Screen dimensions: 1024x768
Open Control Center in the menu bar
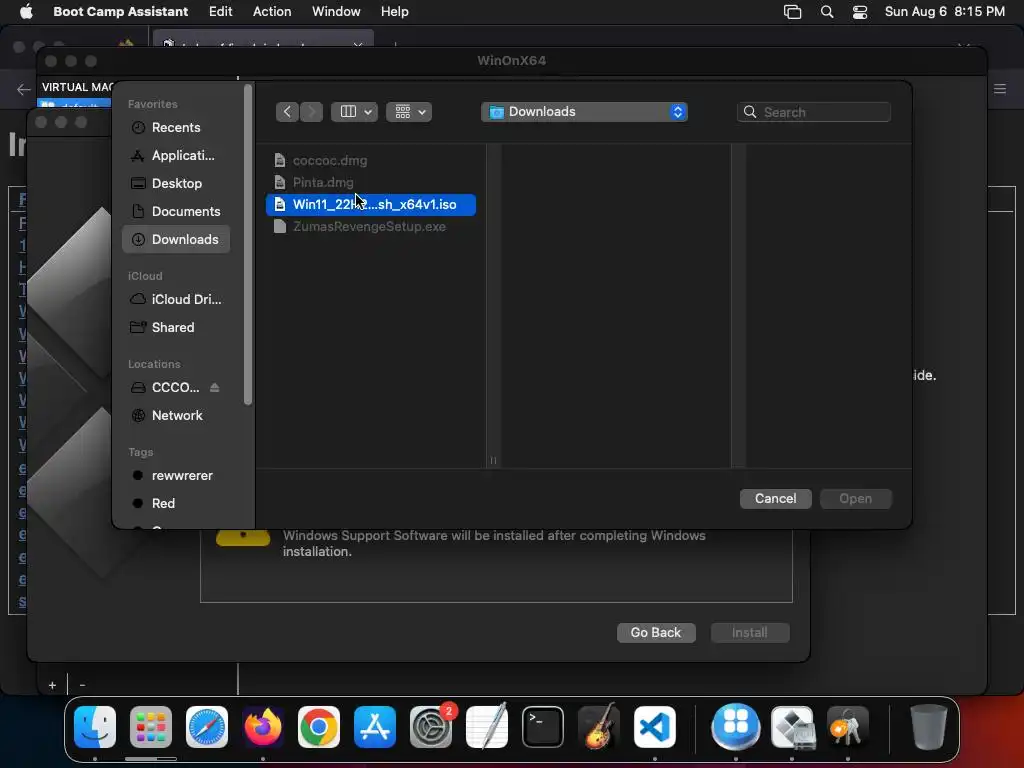pyautogui.click(x=860, y=11)
